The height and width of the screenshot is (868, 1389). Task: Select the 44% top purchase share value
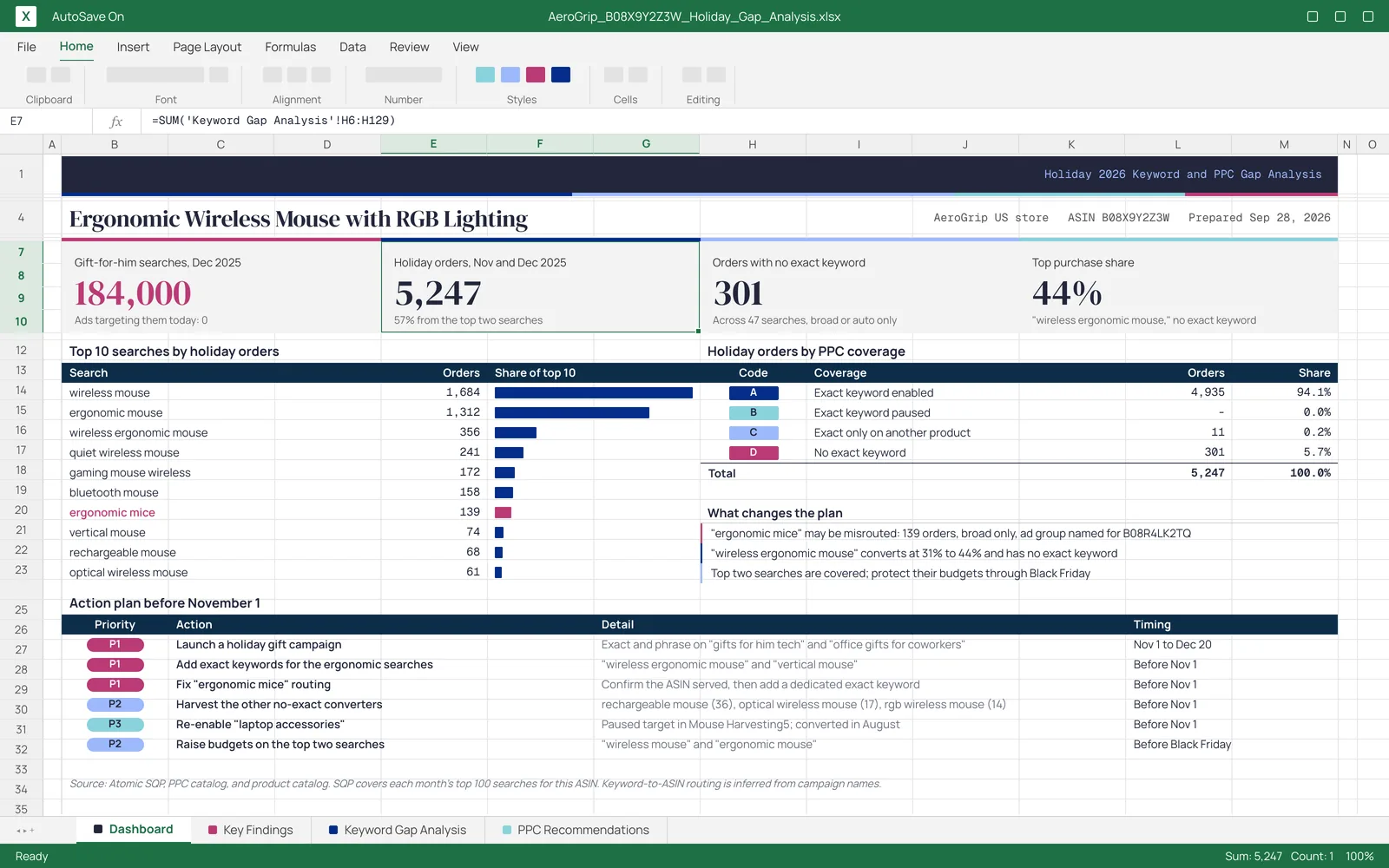[x=1067, y=293]
